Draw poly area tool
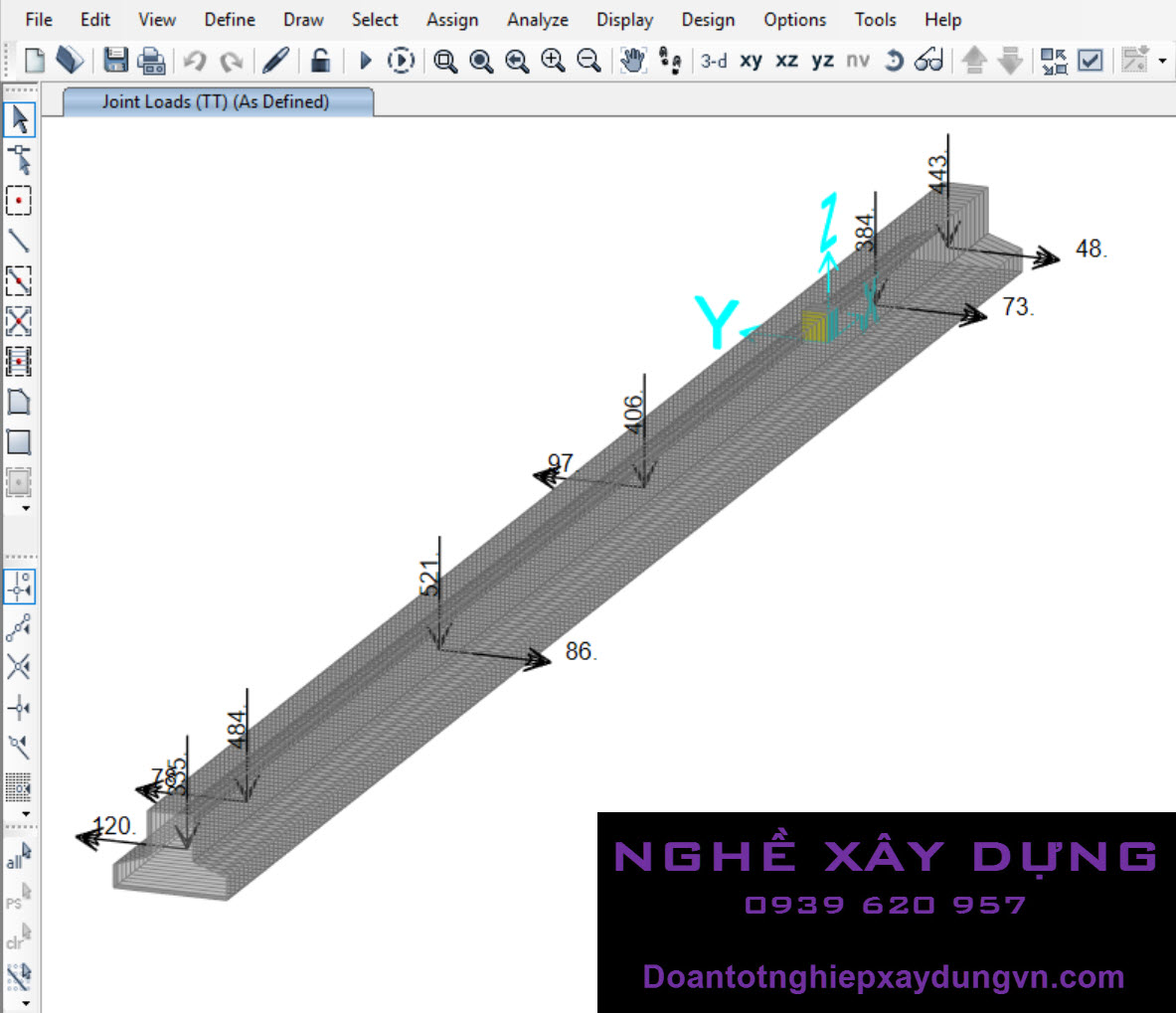Viewport: 1176px width, 1013px height. [x=19, y=402]
